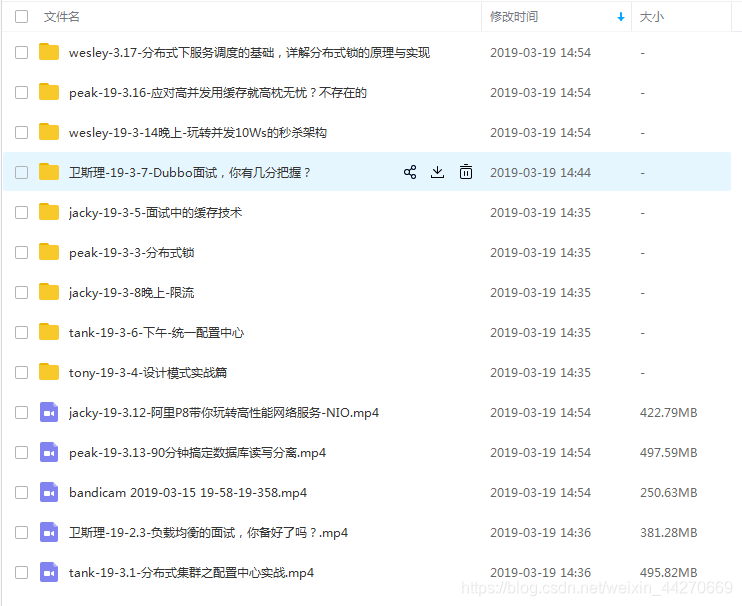Click size value 422.79MB
This screenshot has height=606, width=742.
coord(669,413)
